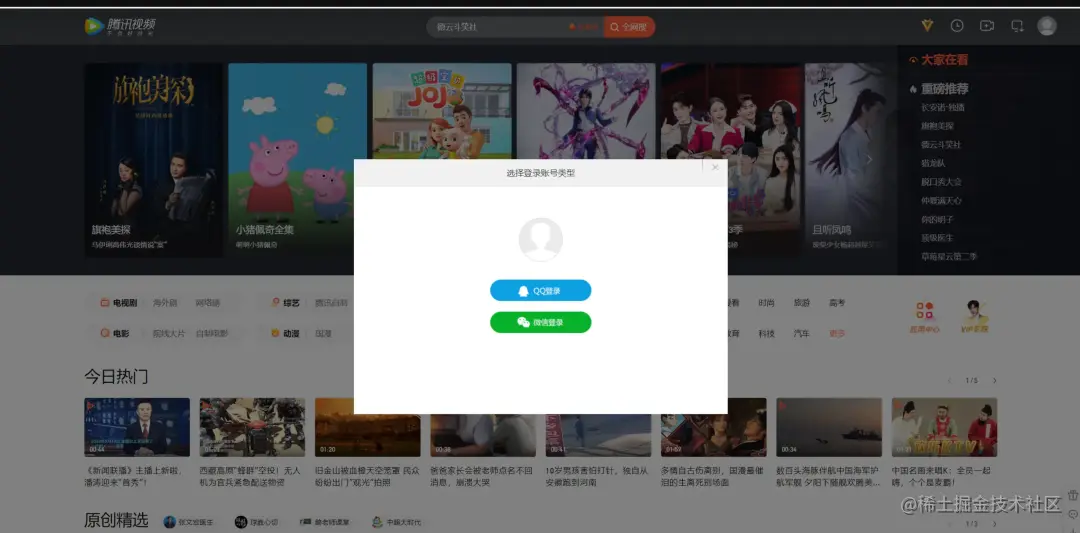The image size is (1080, 533).
Task: Click the upload video camera icon
Action: pyautogui.click(x=987, y=25)
